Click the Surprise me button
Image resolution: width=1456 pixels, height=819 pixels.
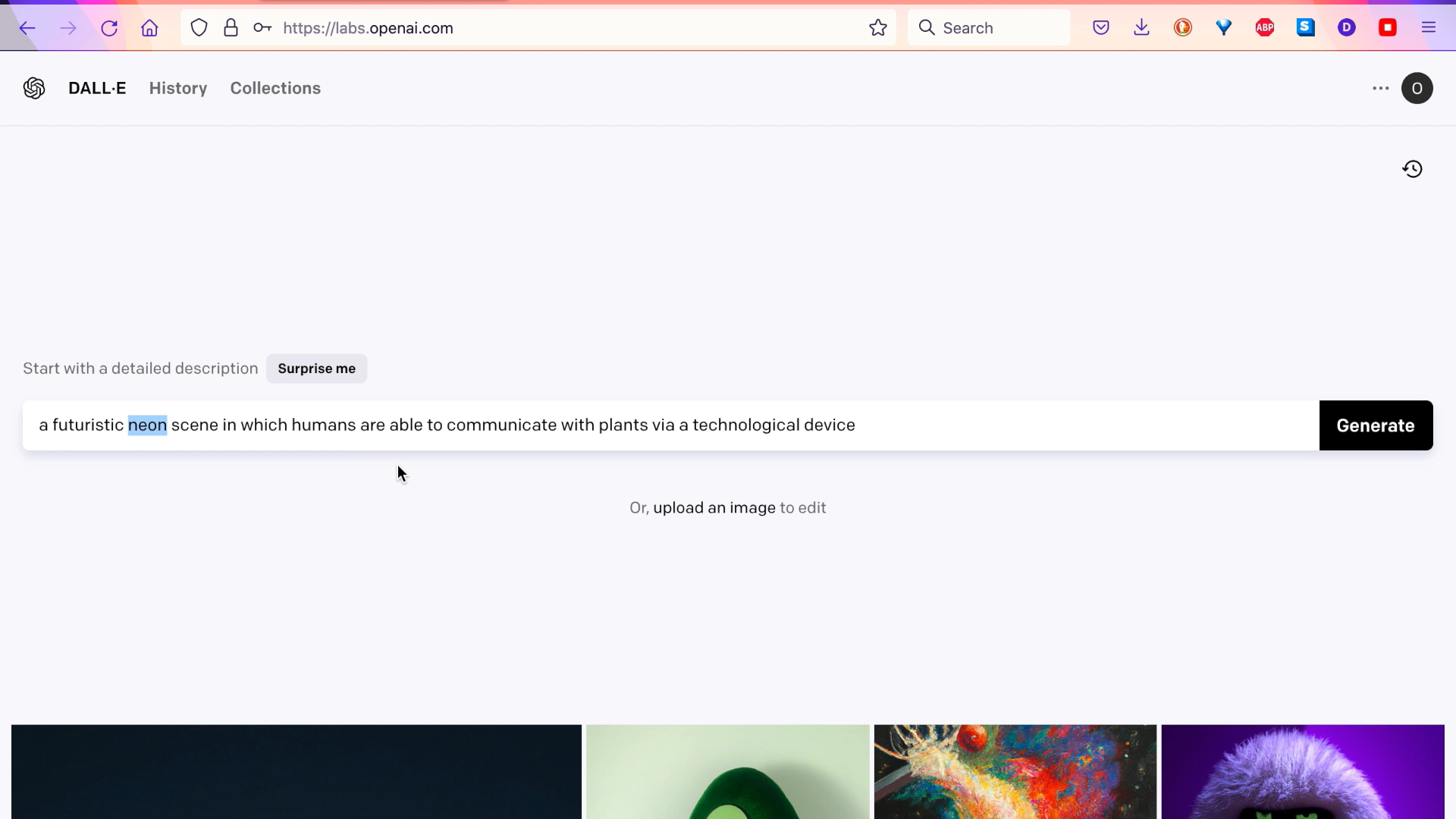coord(316,369)
